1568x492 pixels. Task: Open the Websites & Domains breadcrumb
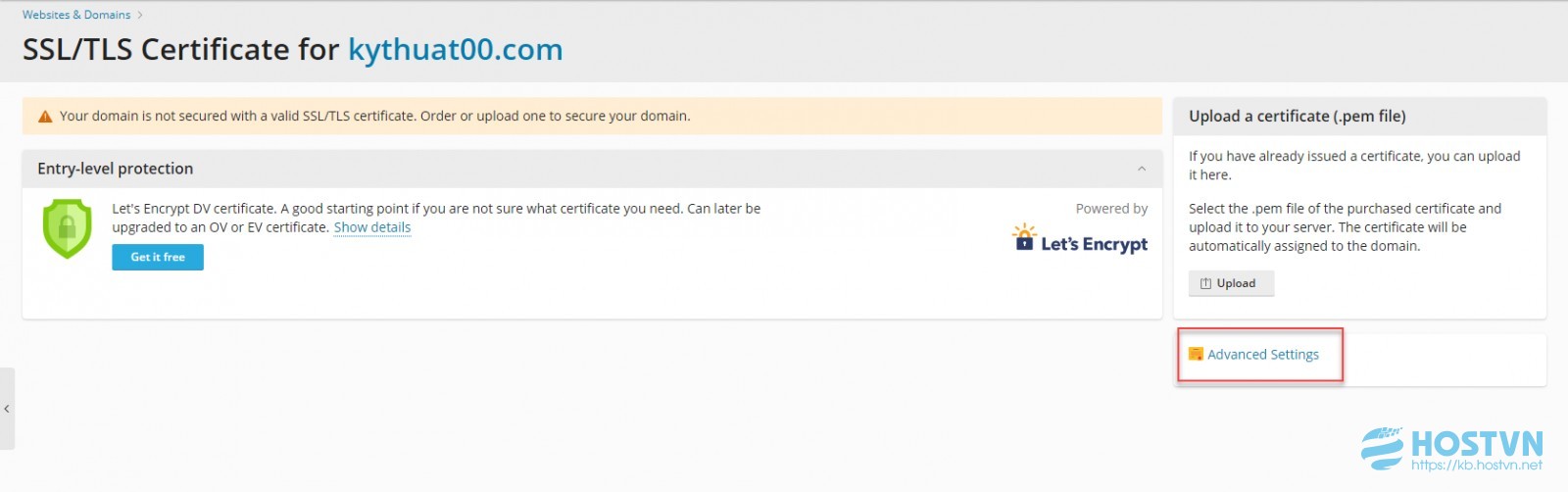coord(76,15)
